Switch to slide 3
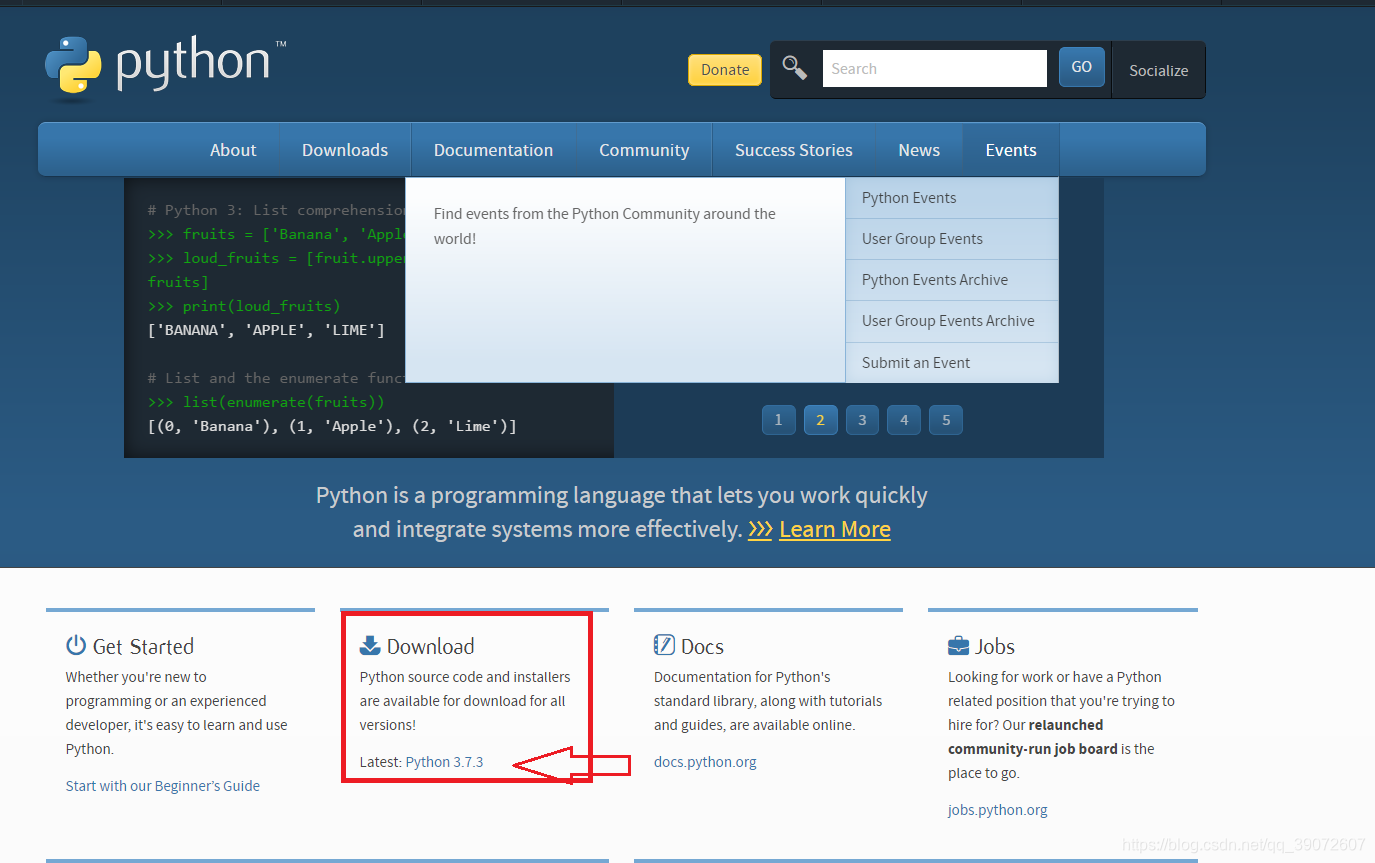Viewport: 1375px width, 863px height. coord(862,420)
